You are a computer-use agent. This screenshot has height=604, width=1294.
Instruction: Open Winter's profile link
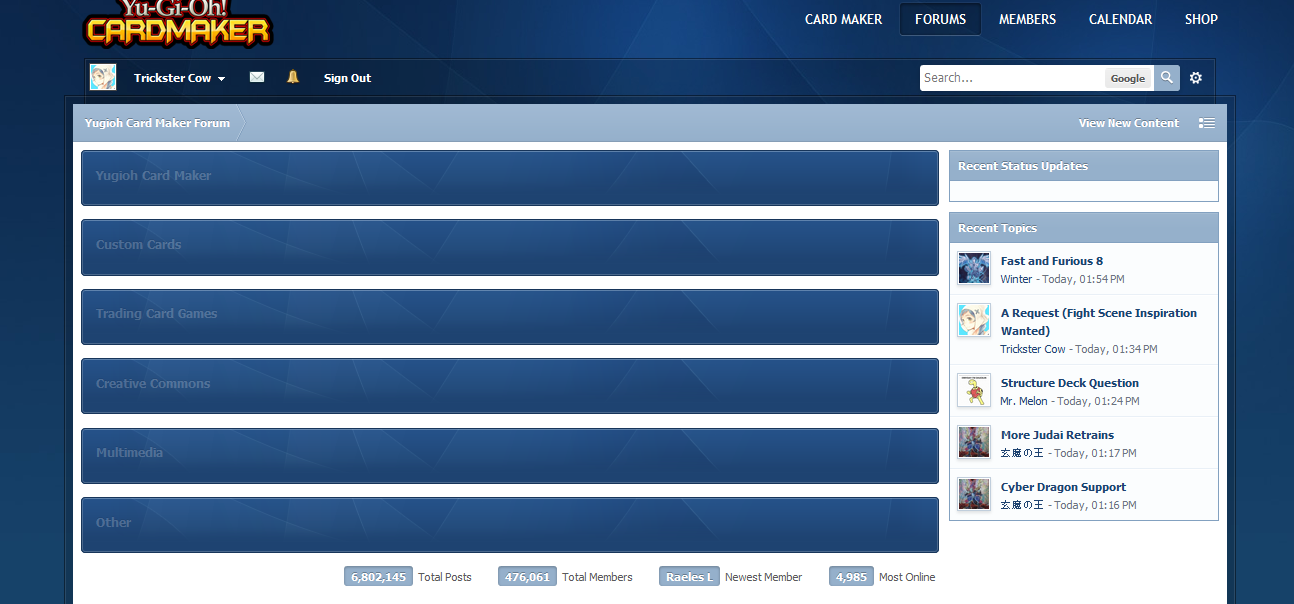[1016, 279]
